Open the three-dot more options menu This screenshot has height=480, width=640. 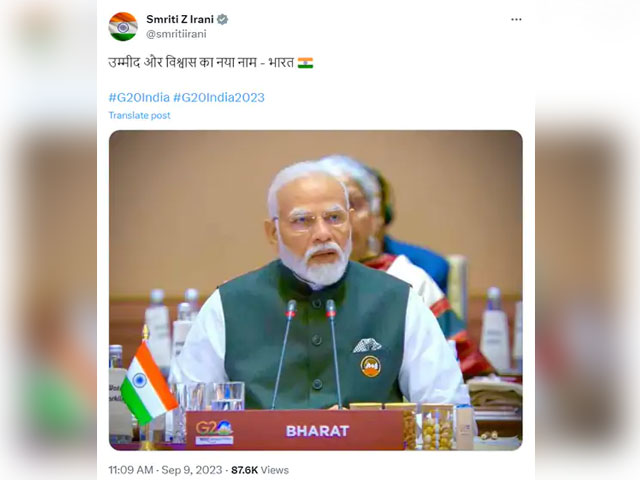[x=516, y=20]
